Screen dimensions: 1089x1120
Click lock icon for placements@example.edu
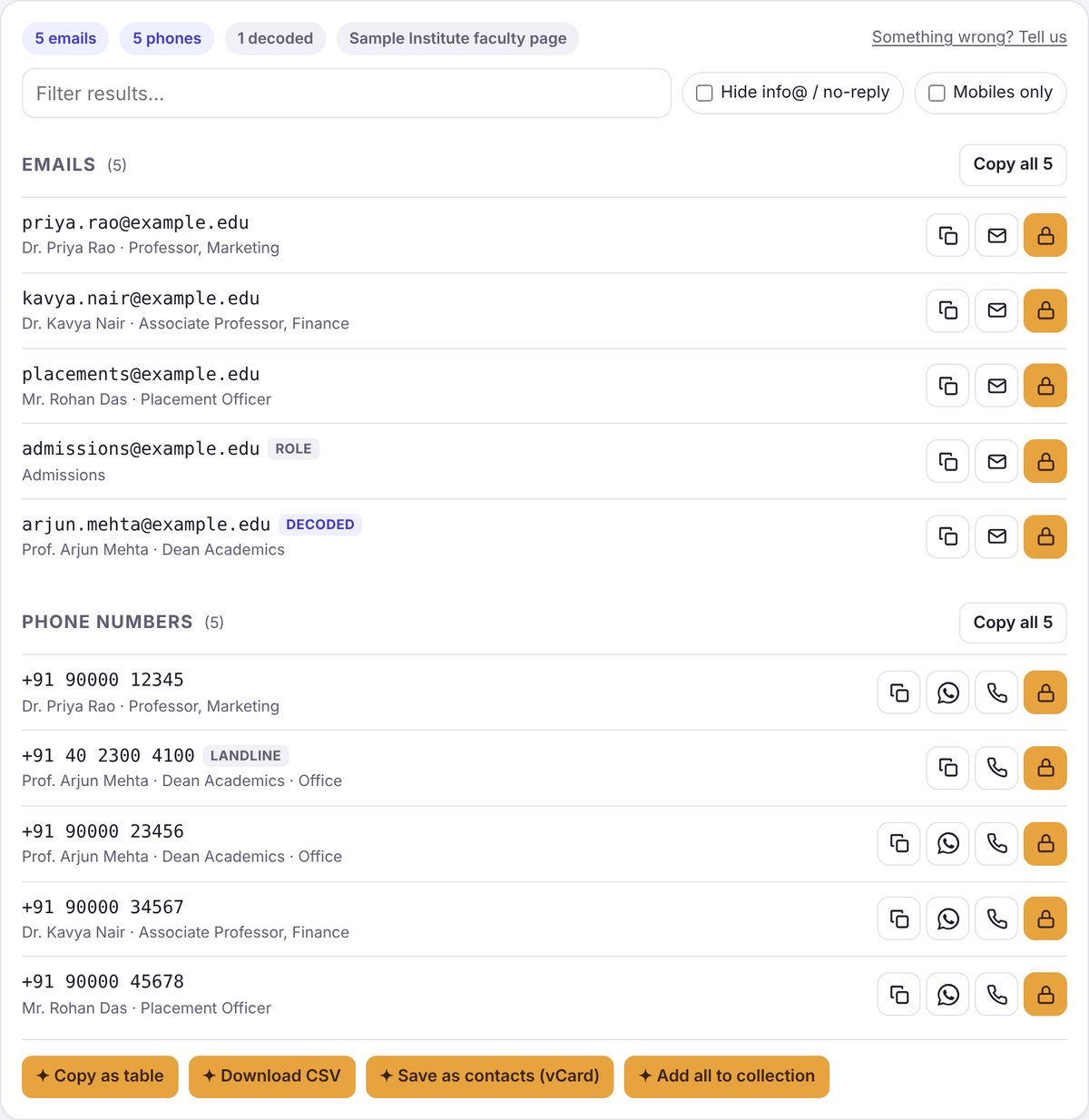pyautogui.click(x=1045, y=386)
